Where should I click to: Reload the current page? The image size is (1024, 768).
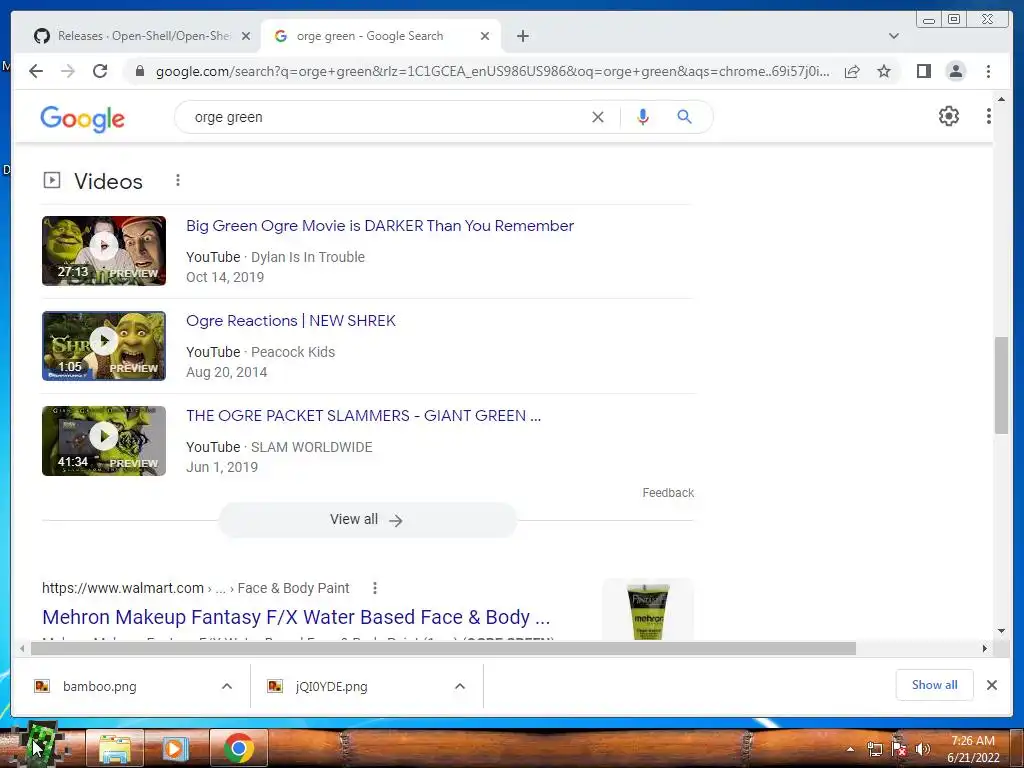tap(100, 71)
